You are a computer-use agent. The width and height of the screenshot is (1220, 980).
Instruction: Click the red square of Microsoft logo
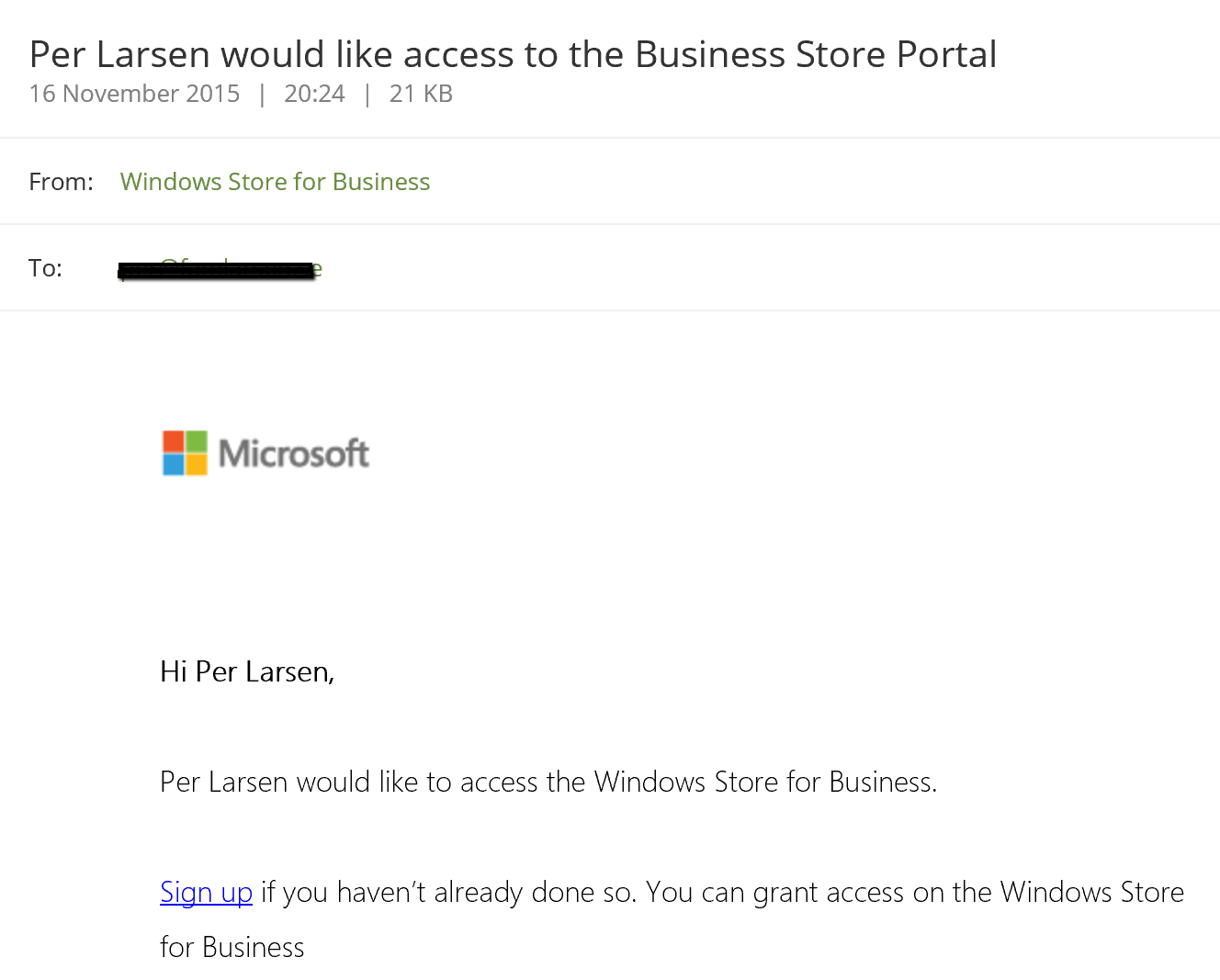tap(174, 442)
